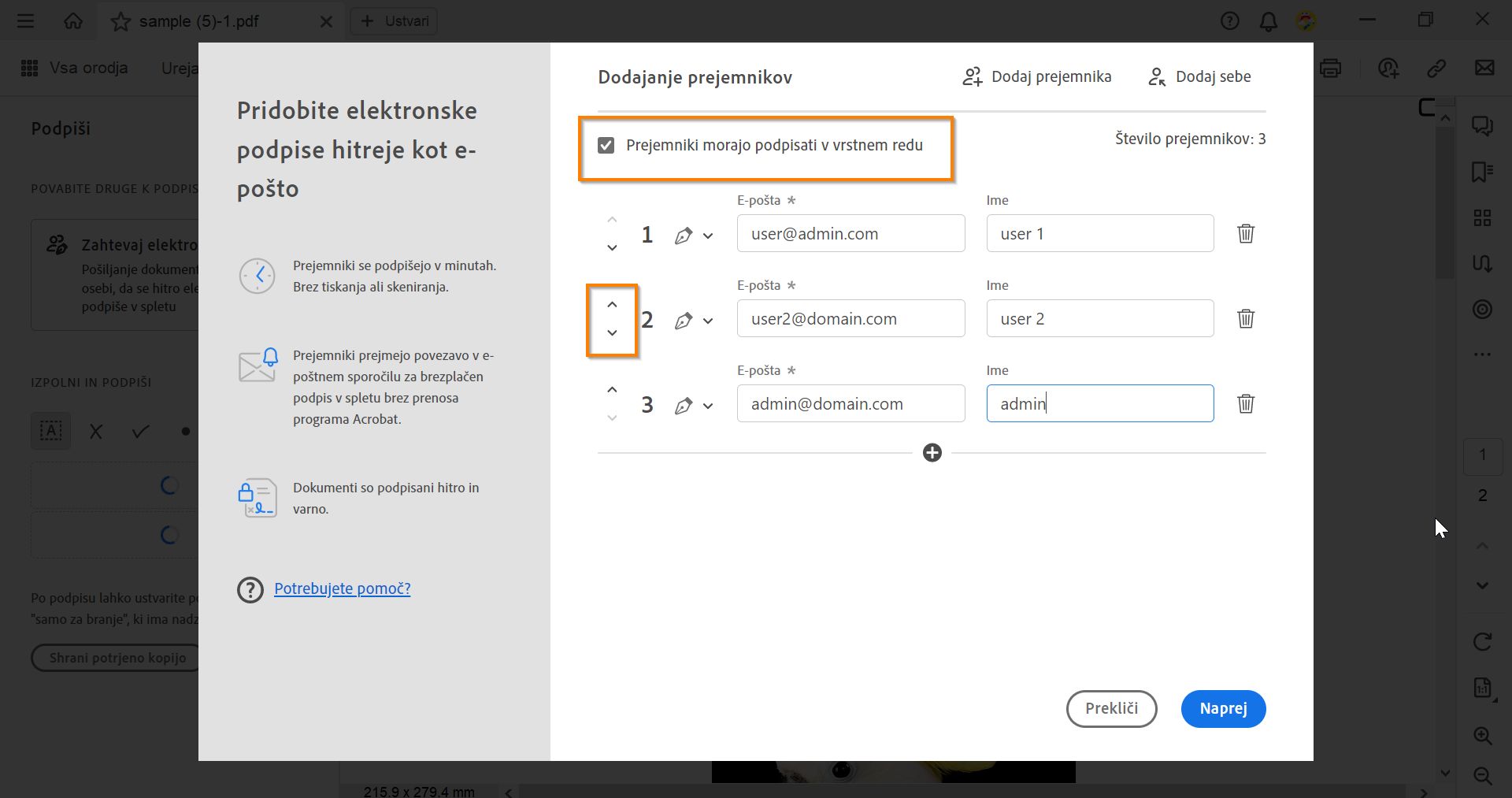The image size is (1512, 798).
Task: Open the user profile avatar
Action: pyautogui.click(x=1306, y=21)
